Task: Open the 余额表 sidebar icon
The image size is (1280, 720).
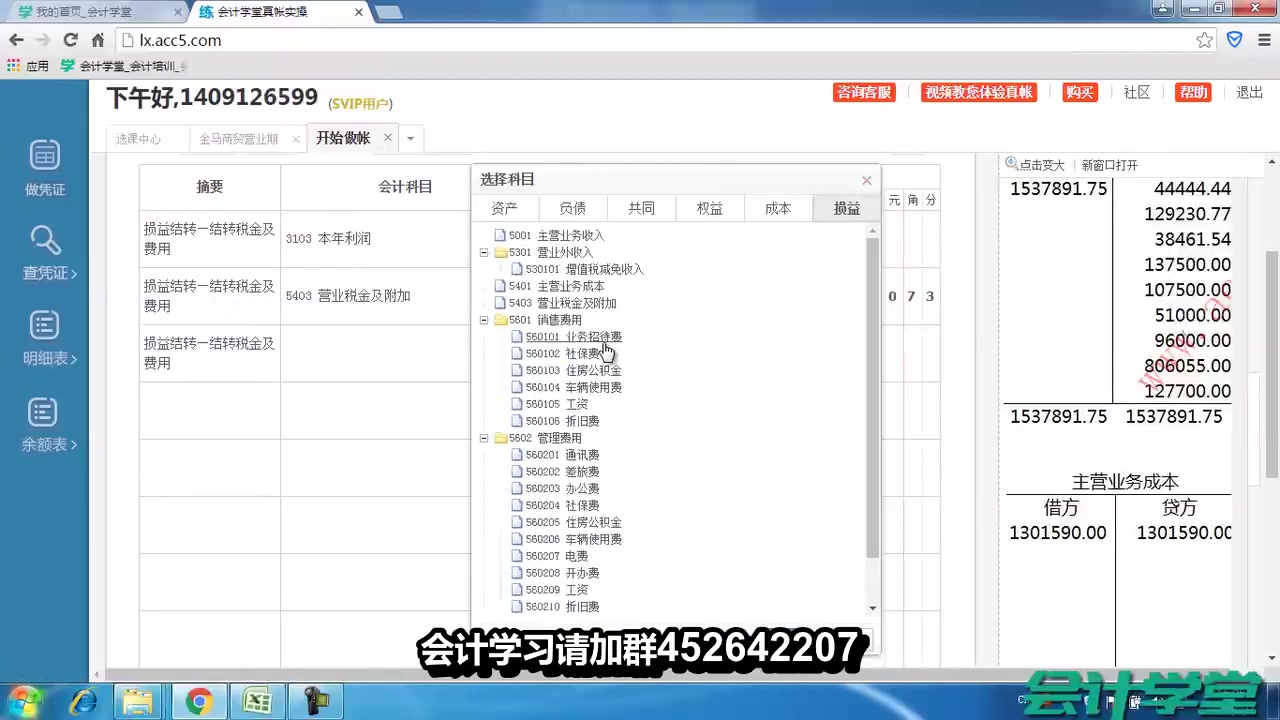Action: (x=43, y=411)
